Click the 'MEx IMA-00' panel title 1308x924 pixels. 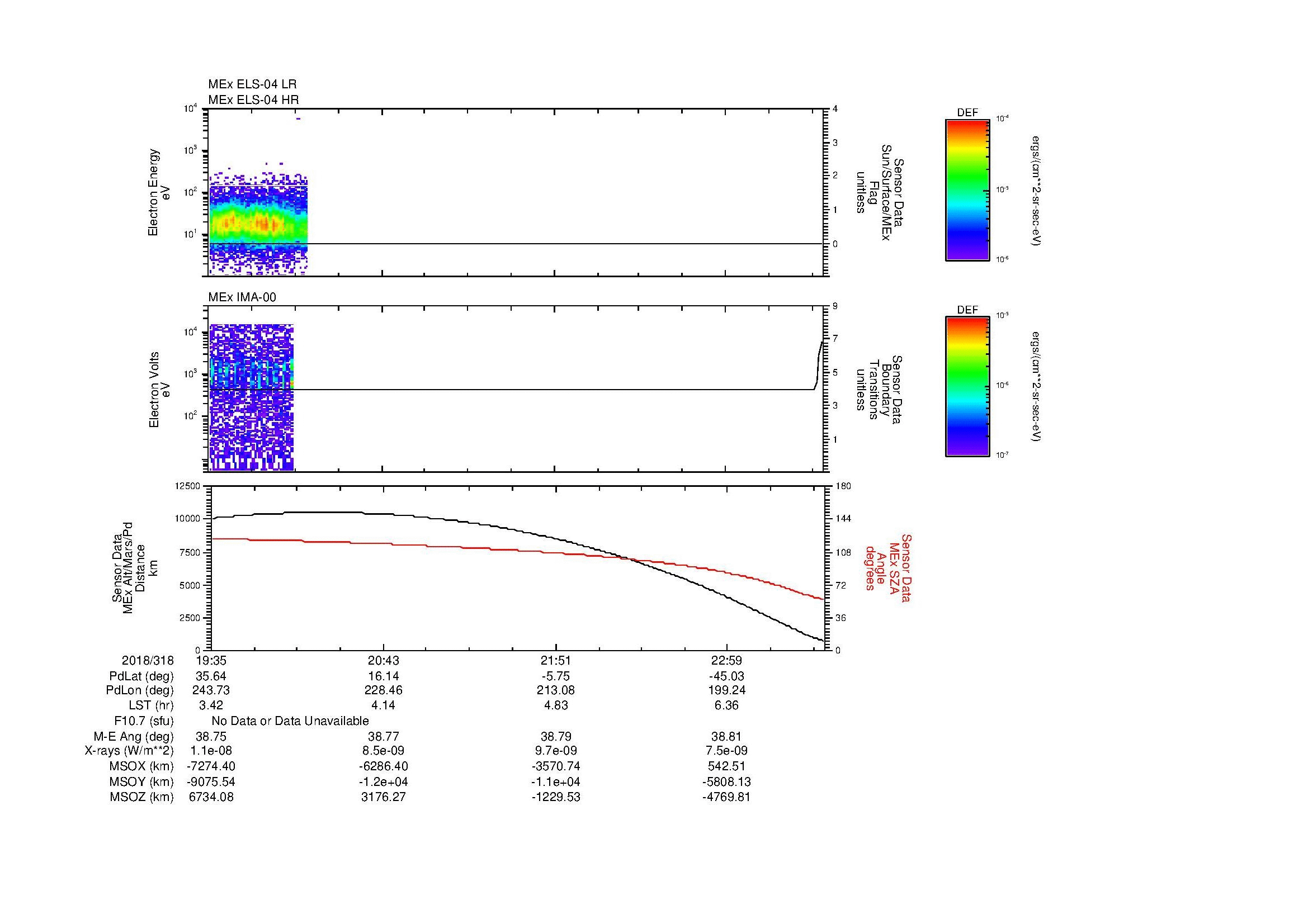coord(242,297)
